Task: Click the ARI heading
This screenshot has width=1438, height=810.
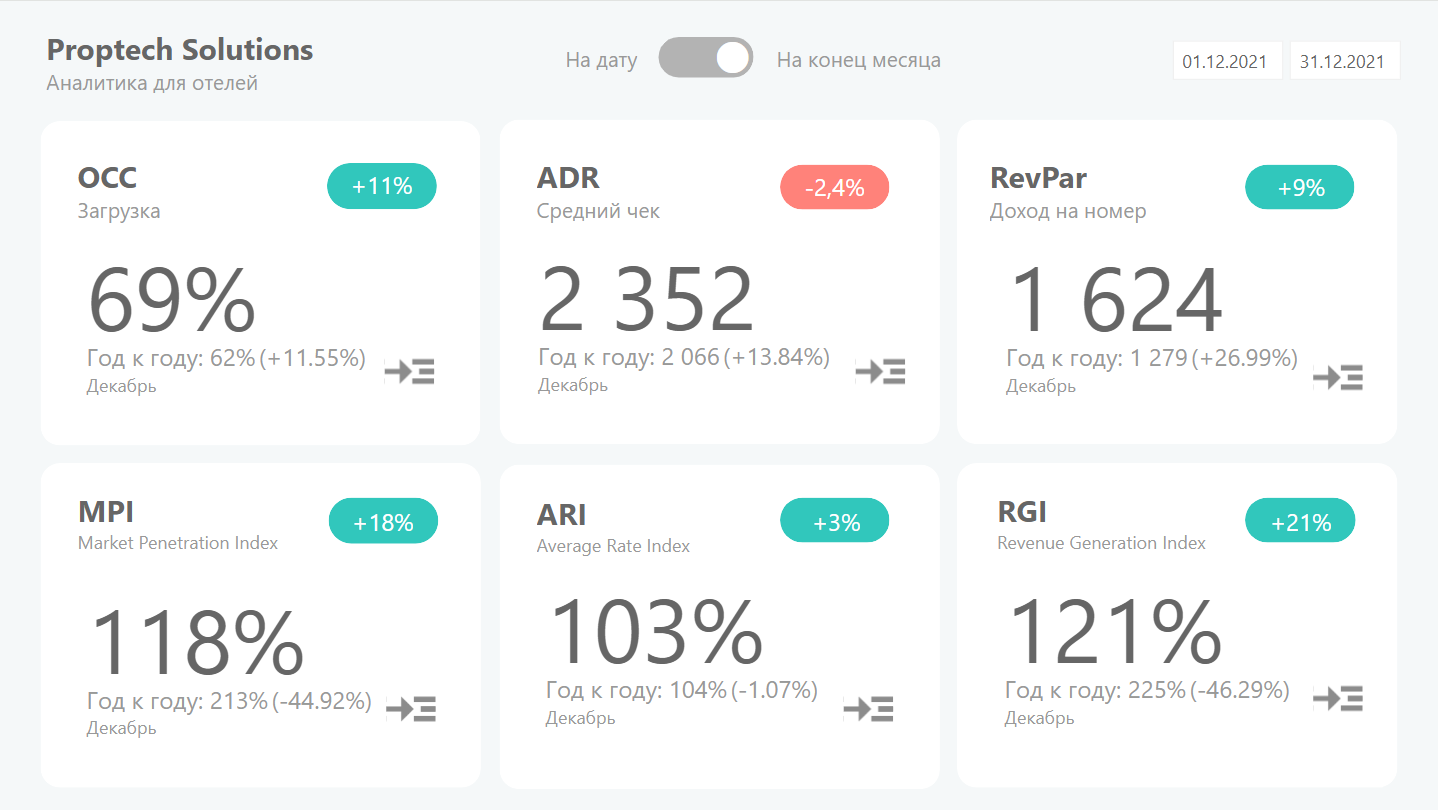Action: pyautogui.click(x=561, y=515)
